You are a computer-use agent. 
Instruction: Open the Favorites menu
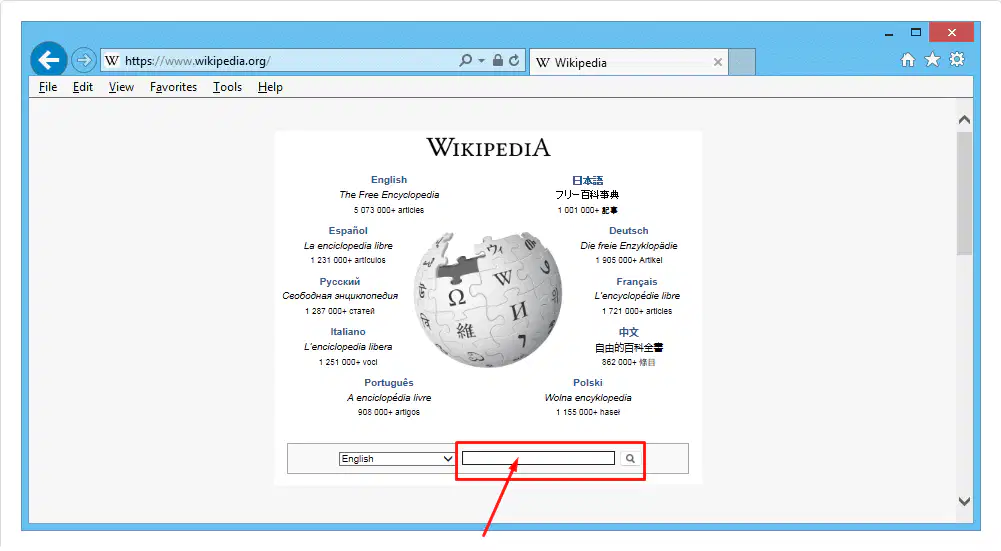tap(173, 87)
